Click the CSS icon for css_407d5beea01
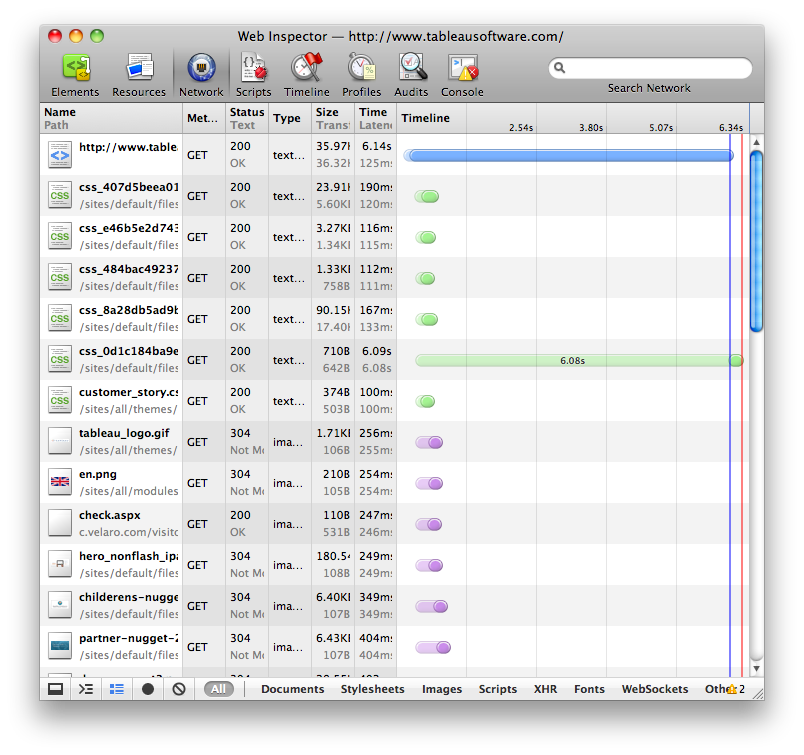The image size is (804, 755). [60, 195]
